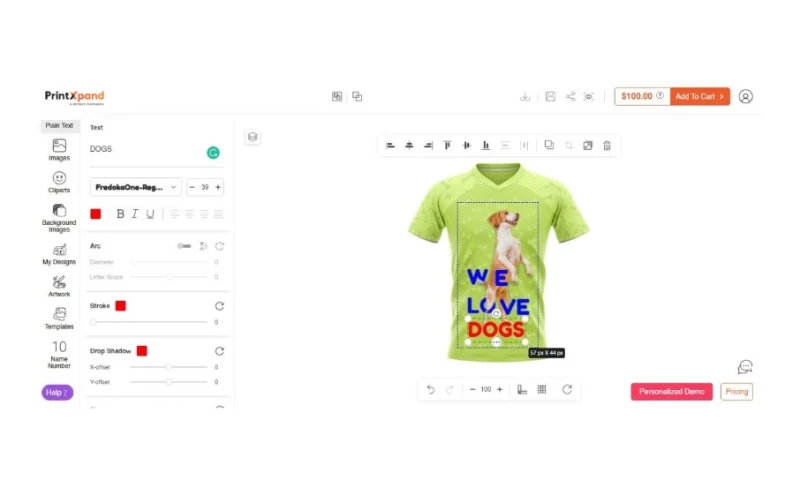Delete the selected object
The image size is (800, 480).
coord(607,145)
